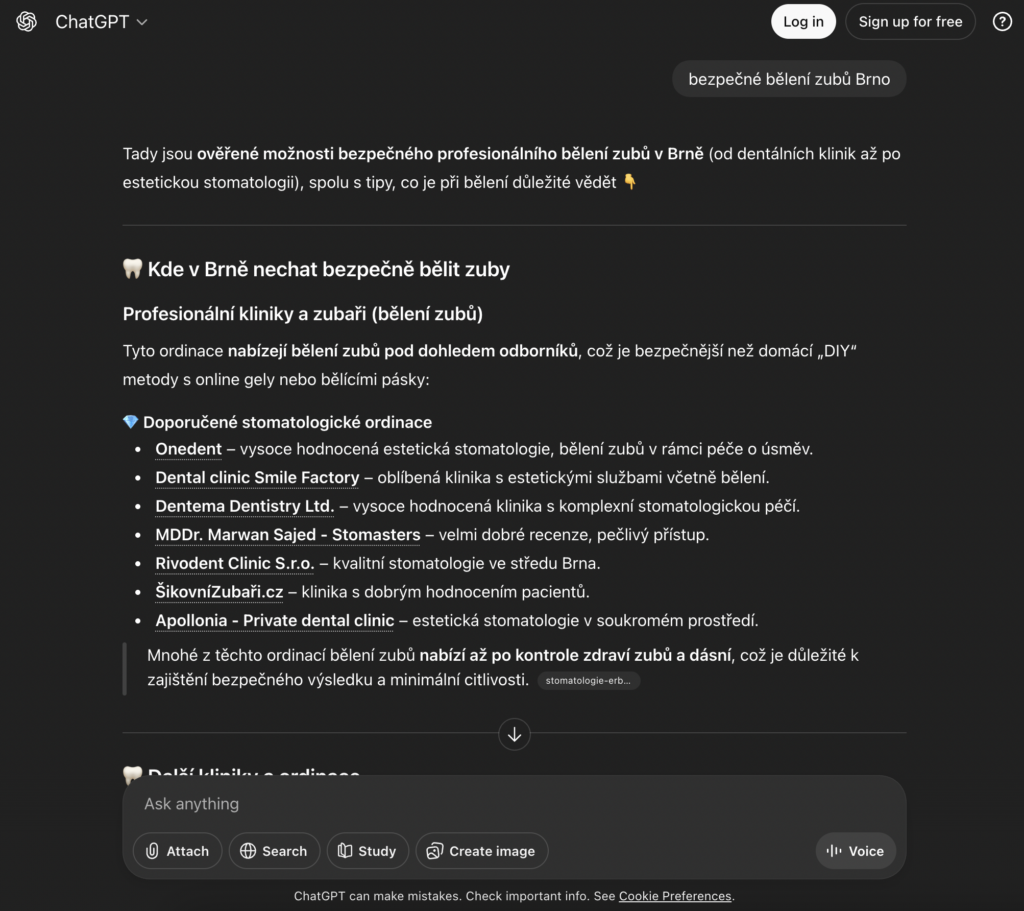Start Voice mode

coord(855,851)
